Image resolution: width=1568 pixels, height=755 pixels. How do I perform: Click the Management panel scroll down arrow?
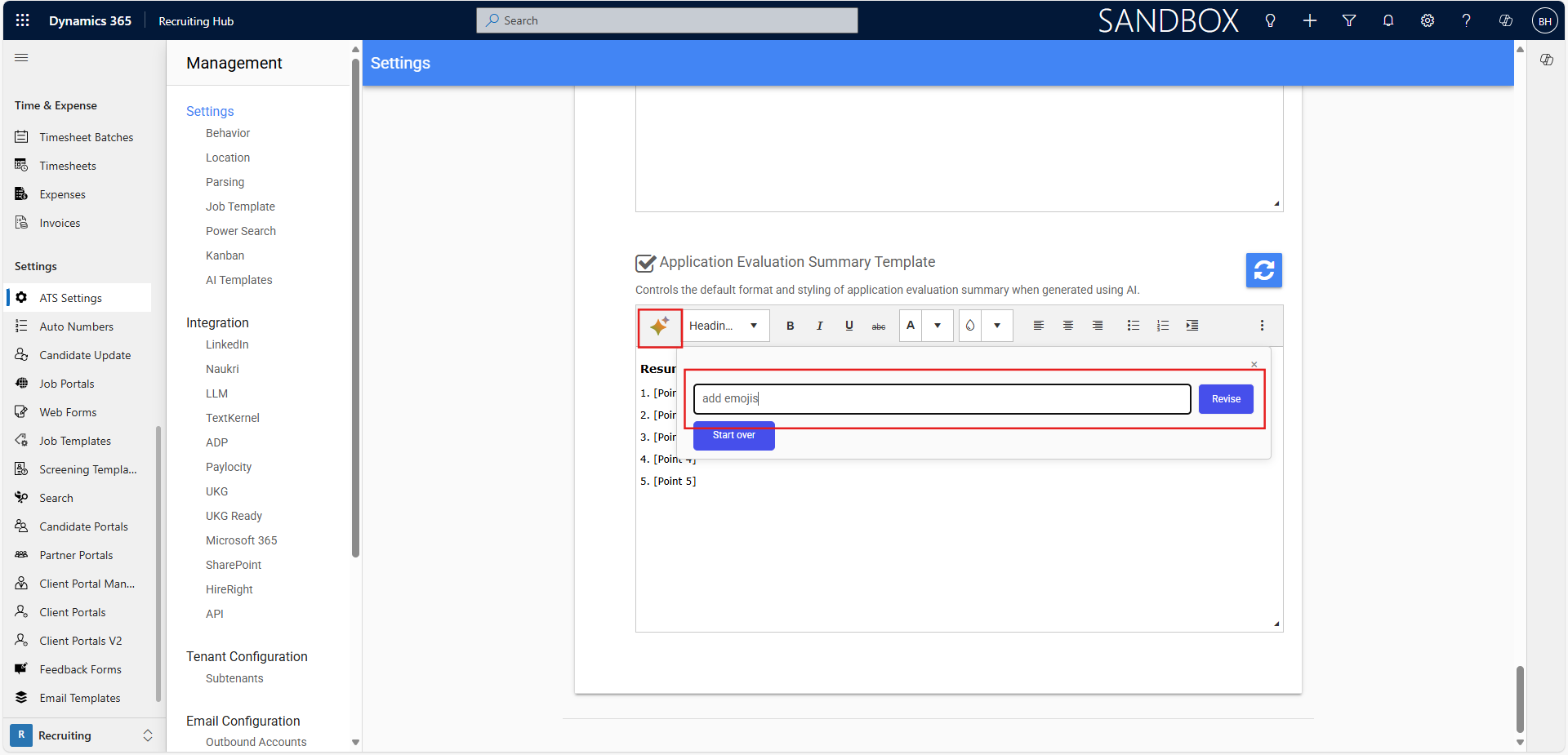[355, 743]
